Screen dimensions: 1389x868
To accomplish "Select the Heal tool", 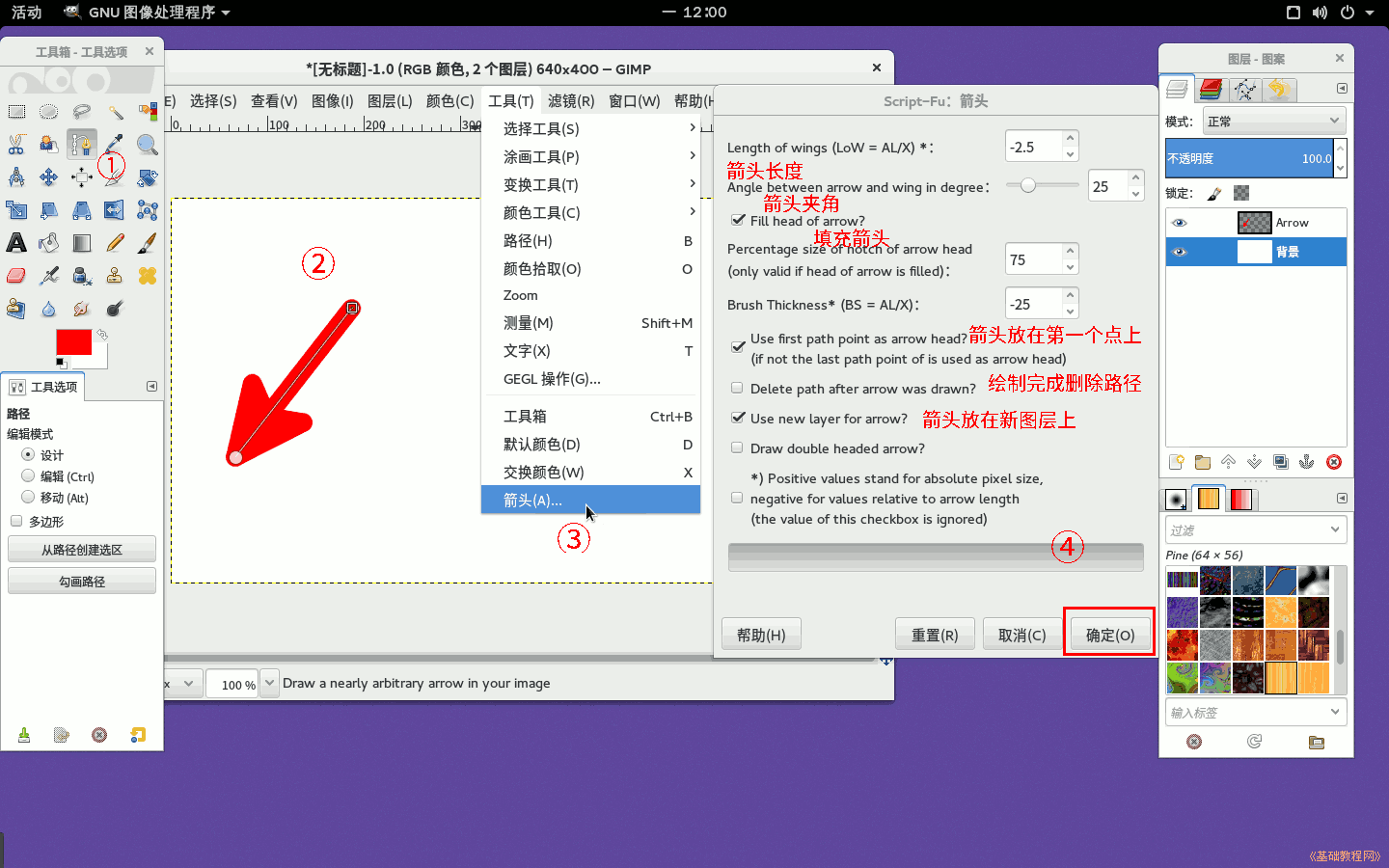I will coord(148,276).
